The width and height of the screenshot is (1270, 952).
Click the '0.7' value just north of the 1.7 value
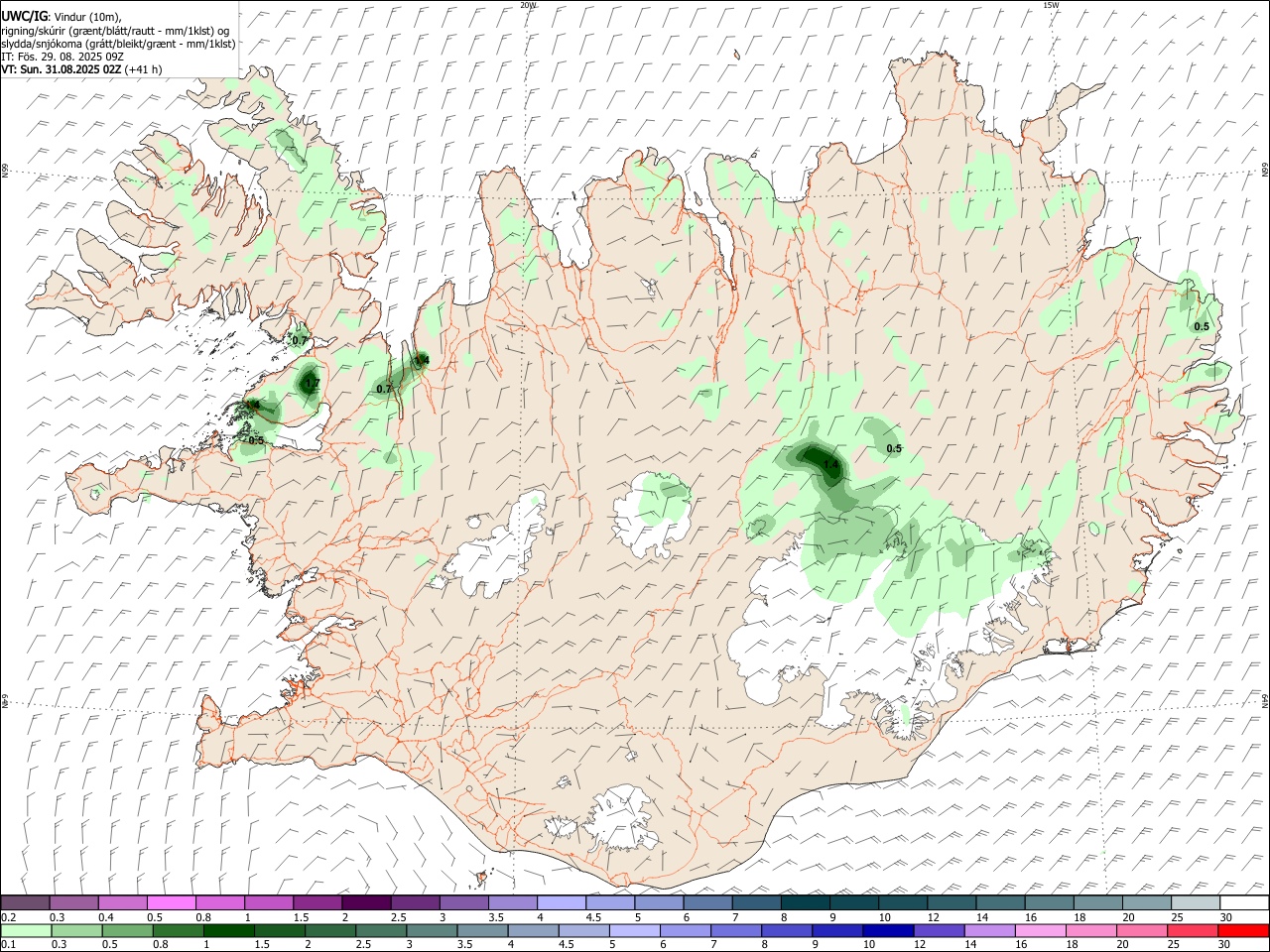point(301,340)
